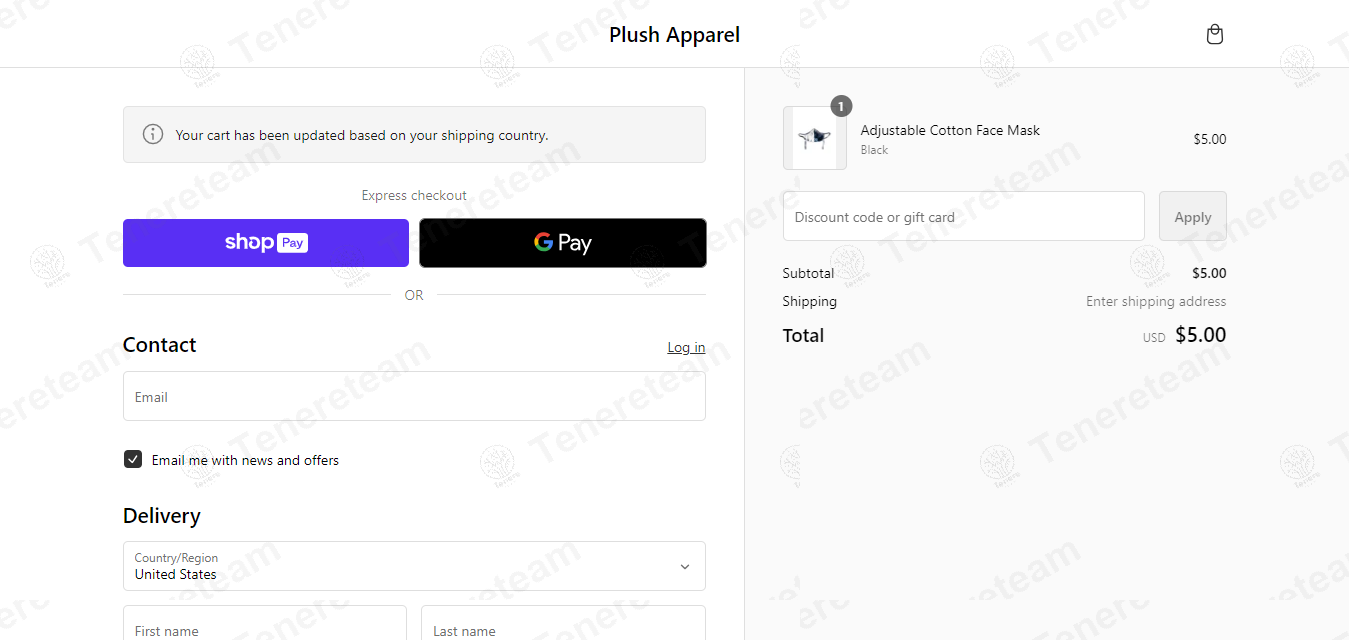
Task: Click the Enter shipping address text
Action: click(1156, 301)
